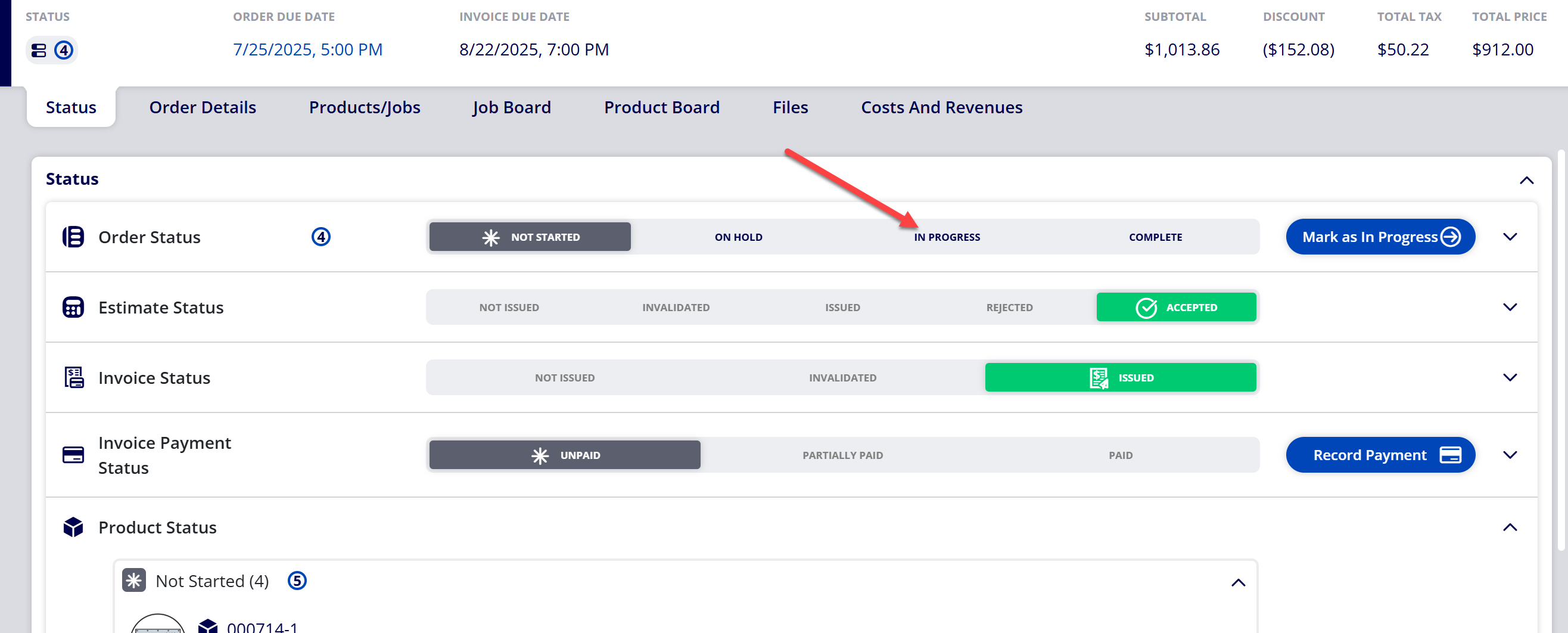Expand the Invoice Payment Status row chevron
1568x633 pixels.
1510,455
